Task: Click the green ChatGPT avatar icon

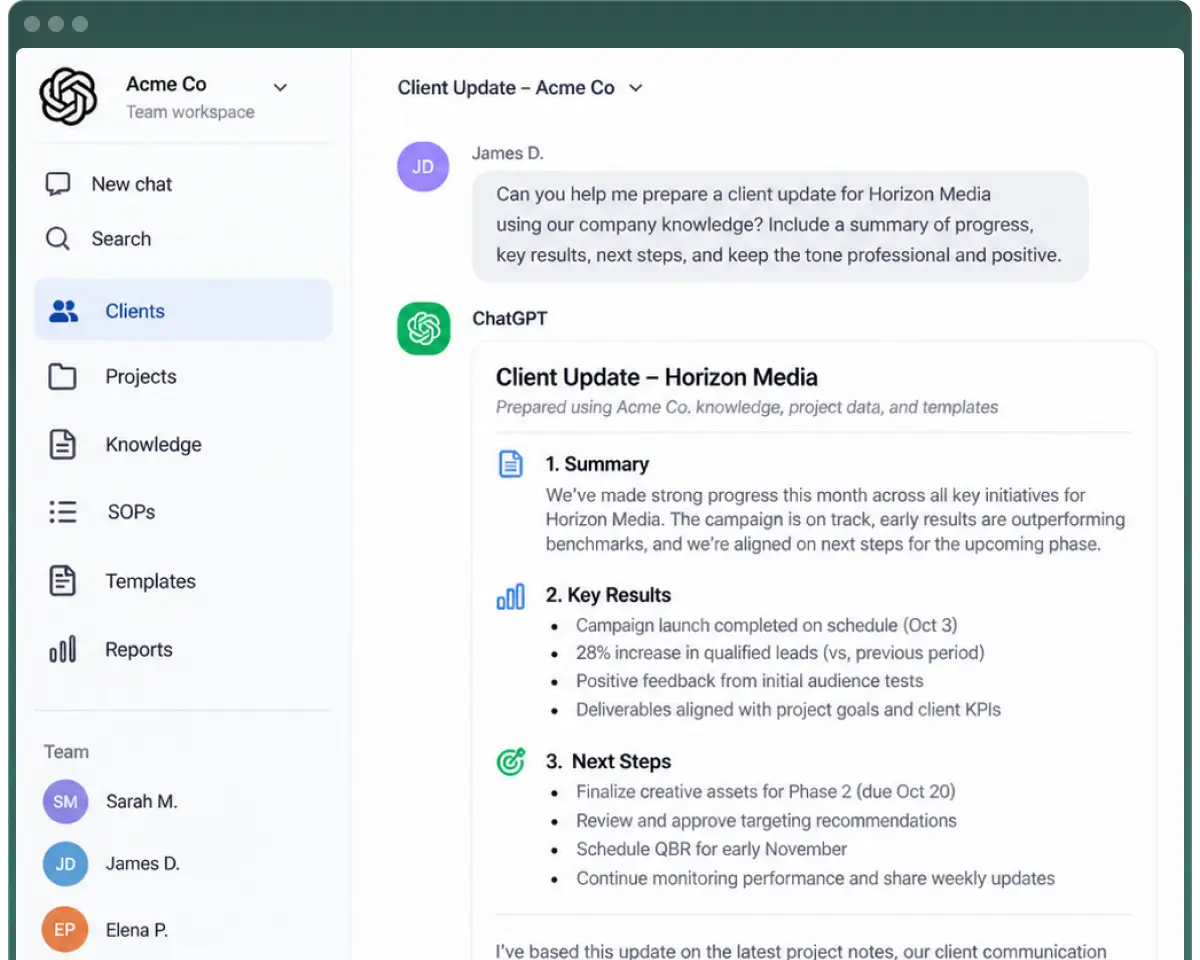Action: (424, 328)
